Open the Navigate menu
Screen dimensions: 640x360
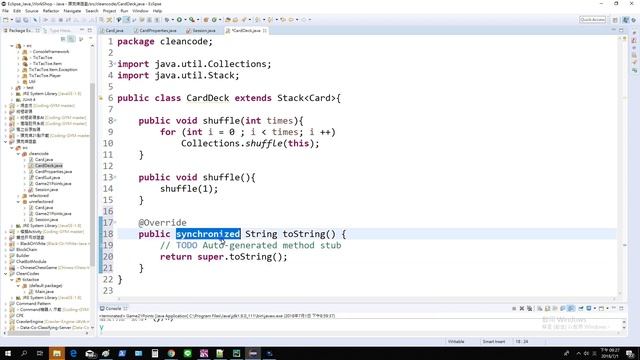pyautogui.click(x=72, y=11)
